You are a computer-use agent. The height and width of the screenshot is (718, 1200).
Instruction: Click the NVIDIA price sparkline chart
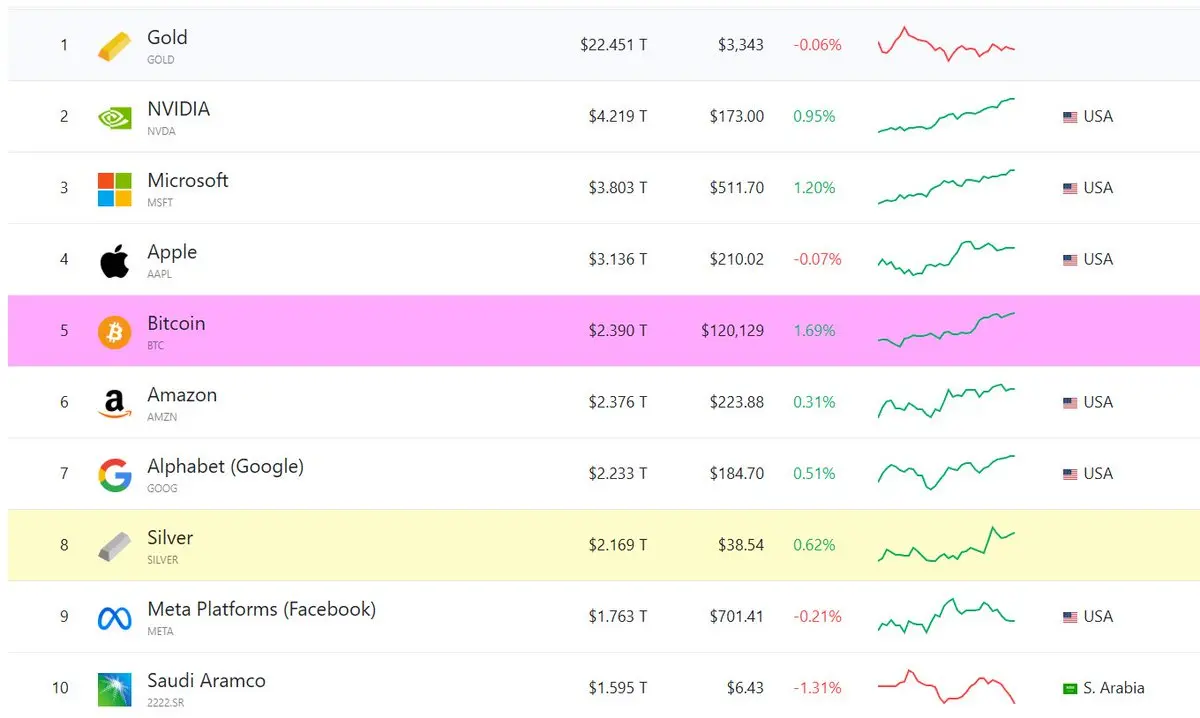point(946,115)
